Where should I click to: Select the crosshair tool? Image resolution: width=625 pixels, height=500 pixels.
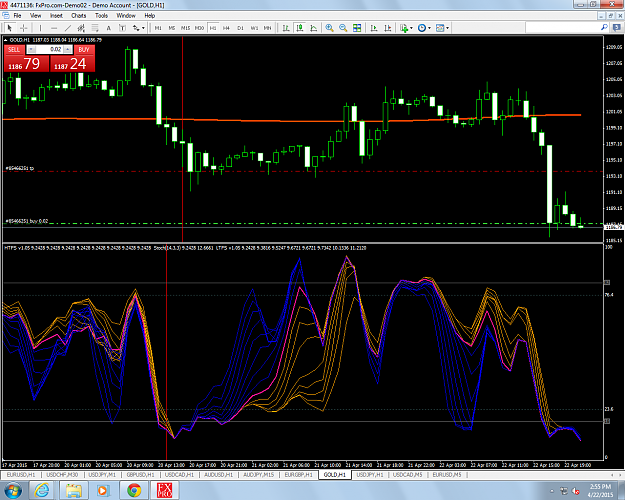coord(24,28)
